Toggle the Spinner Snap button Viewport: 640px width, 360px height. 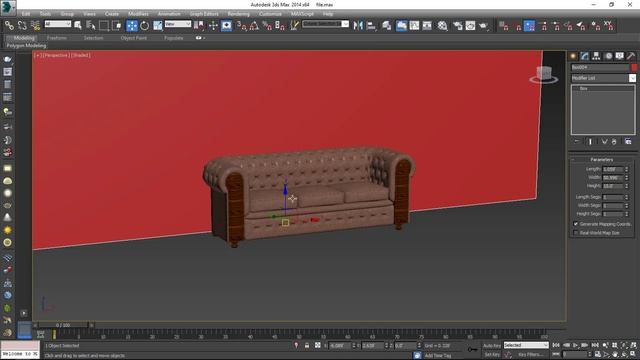(x=280, y=26)
